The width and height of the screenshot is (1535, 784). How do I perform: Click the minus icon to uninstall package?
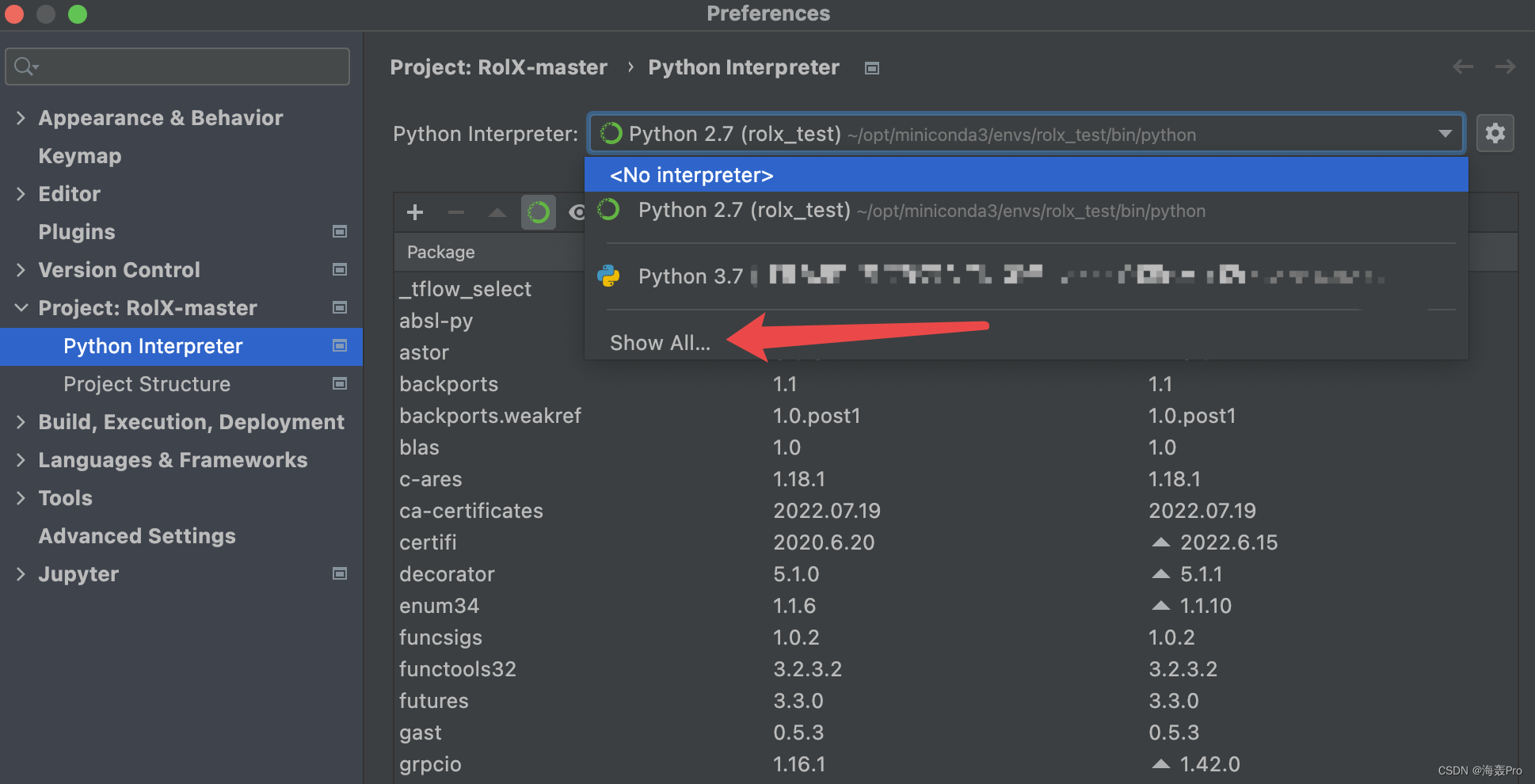click(x=455, y=212)
